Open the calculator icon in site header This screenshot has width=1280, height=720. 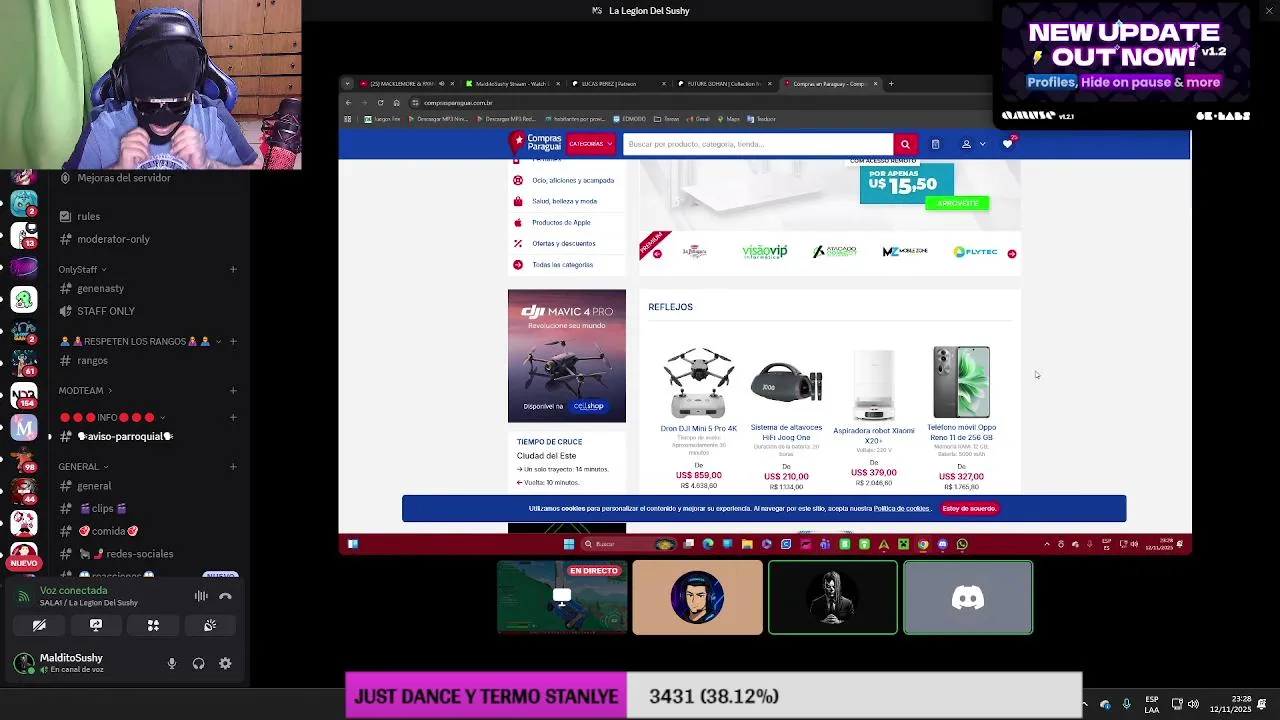(x=935, y=144)
